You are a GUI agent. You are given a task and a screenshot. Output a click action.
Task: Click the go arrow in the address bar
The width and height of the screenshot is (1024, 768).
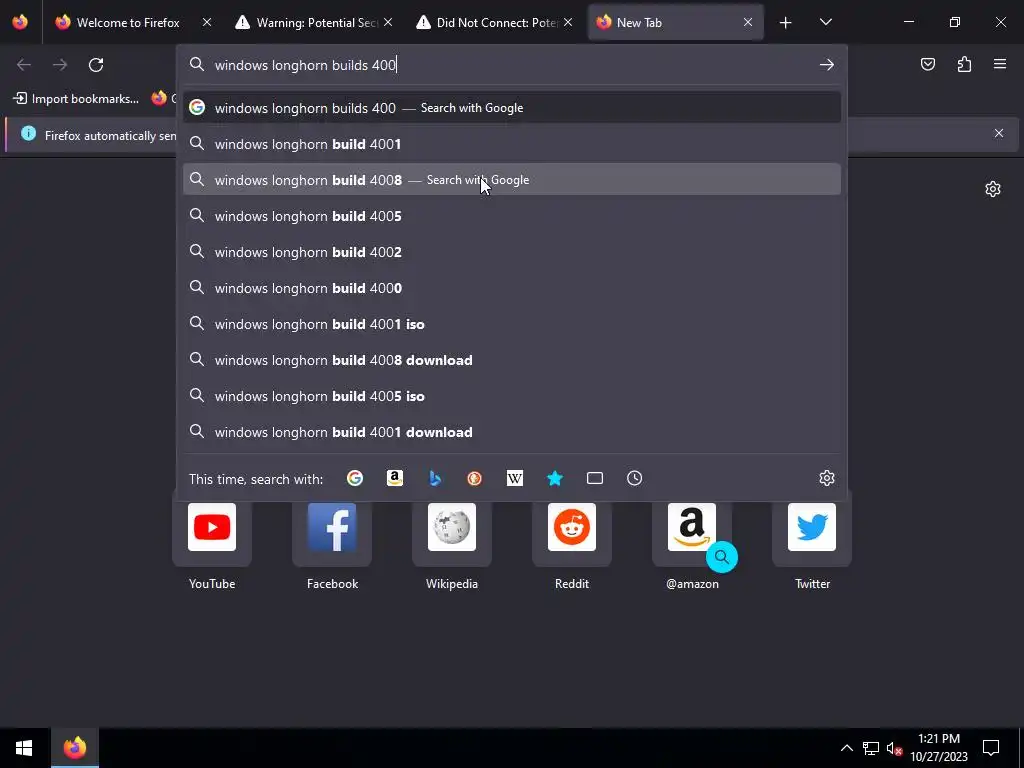pos(827,65)
